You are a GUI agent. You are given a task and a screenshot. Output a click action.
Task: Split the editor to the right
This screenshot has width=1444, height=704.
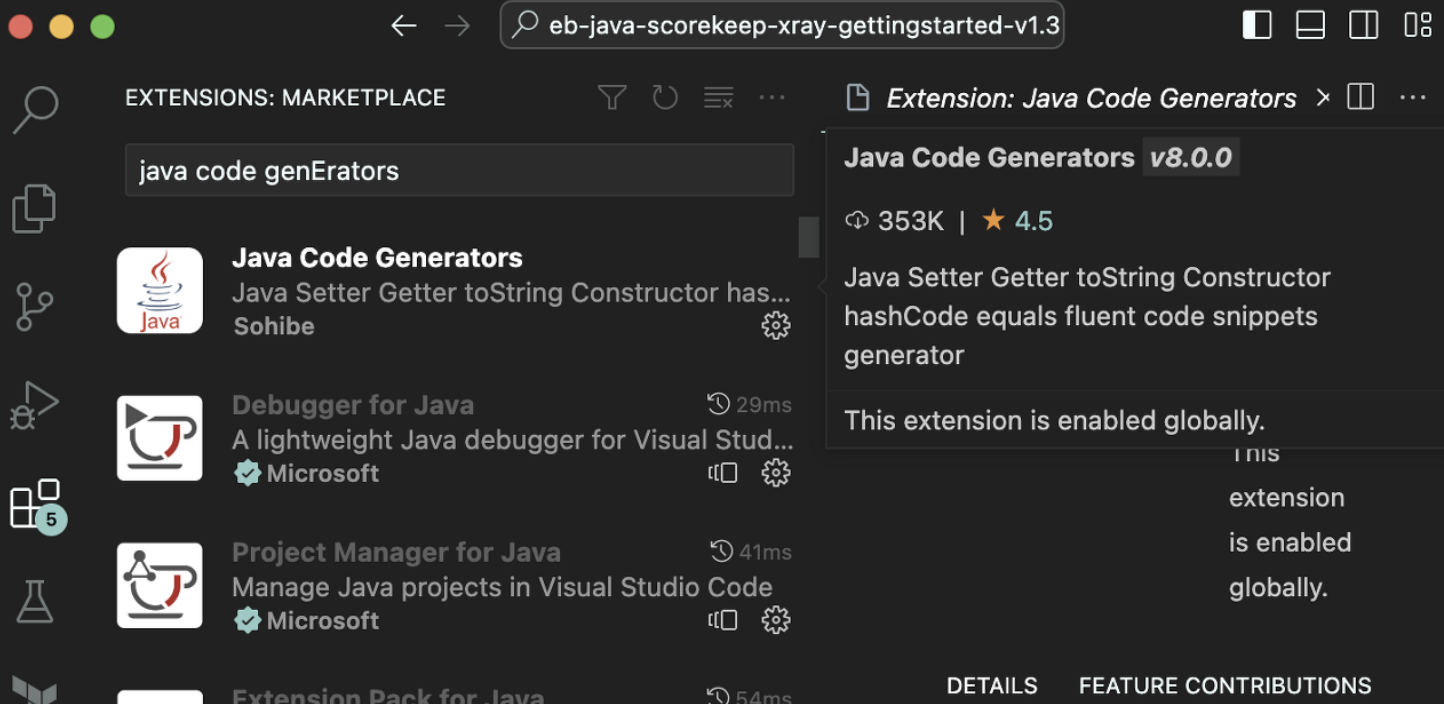pyautogui.click(x=1361, y=97)
